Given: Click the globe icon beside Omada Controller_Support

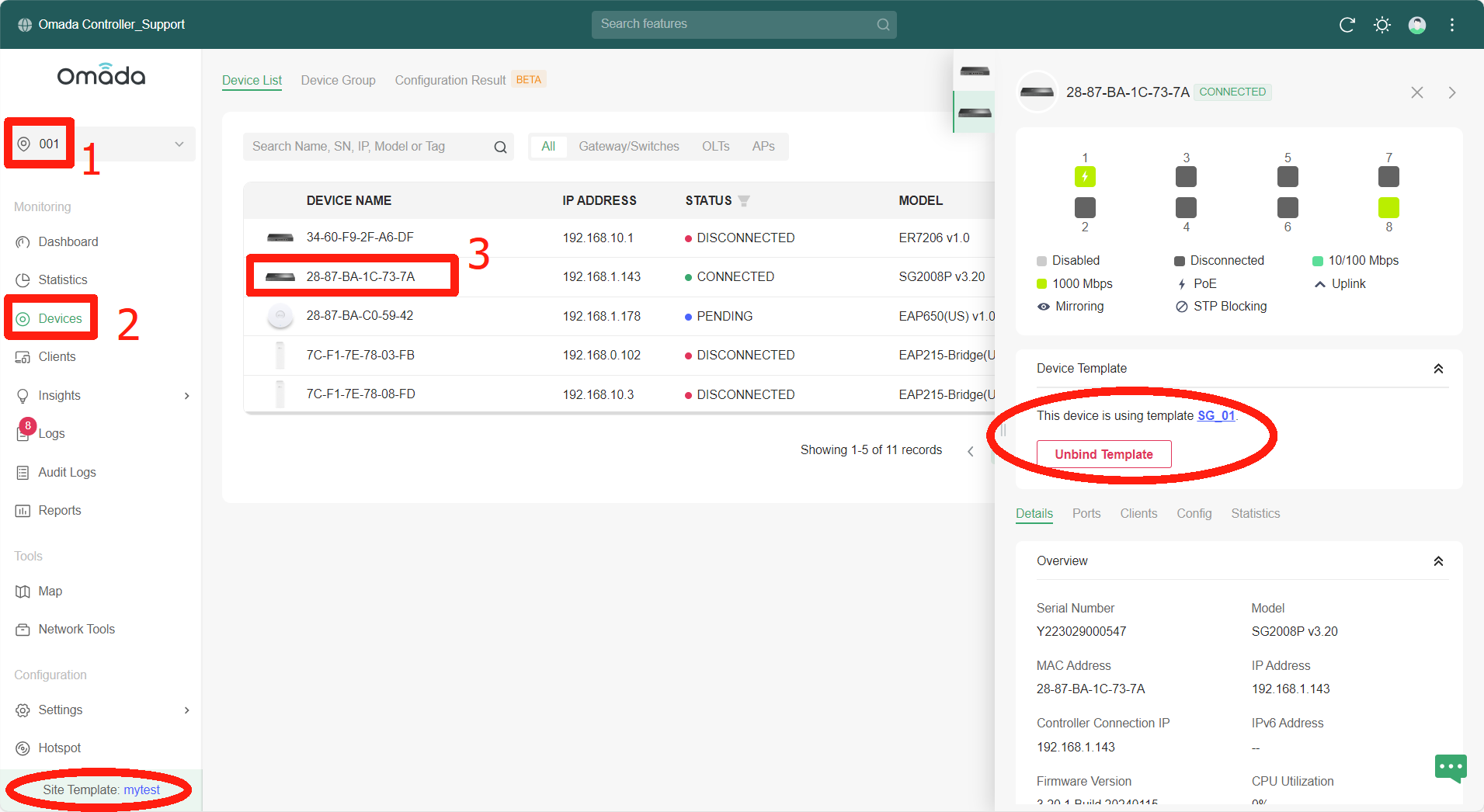Looking at the screenshot, I should (x=25, y=25).
